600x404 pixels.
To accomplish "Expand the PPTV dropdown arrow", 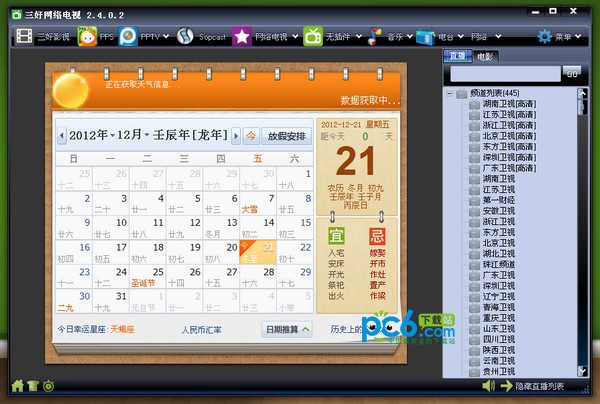I will pyautogui.click(x=166, y=37).
